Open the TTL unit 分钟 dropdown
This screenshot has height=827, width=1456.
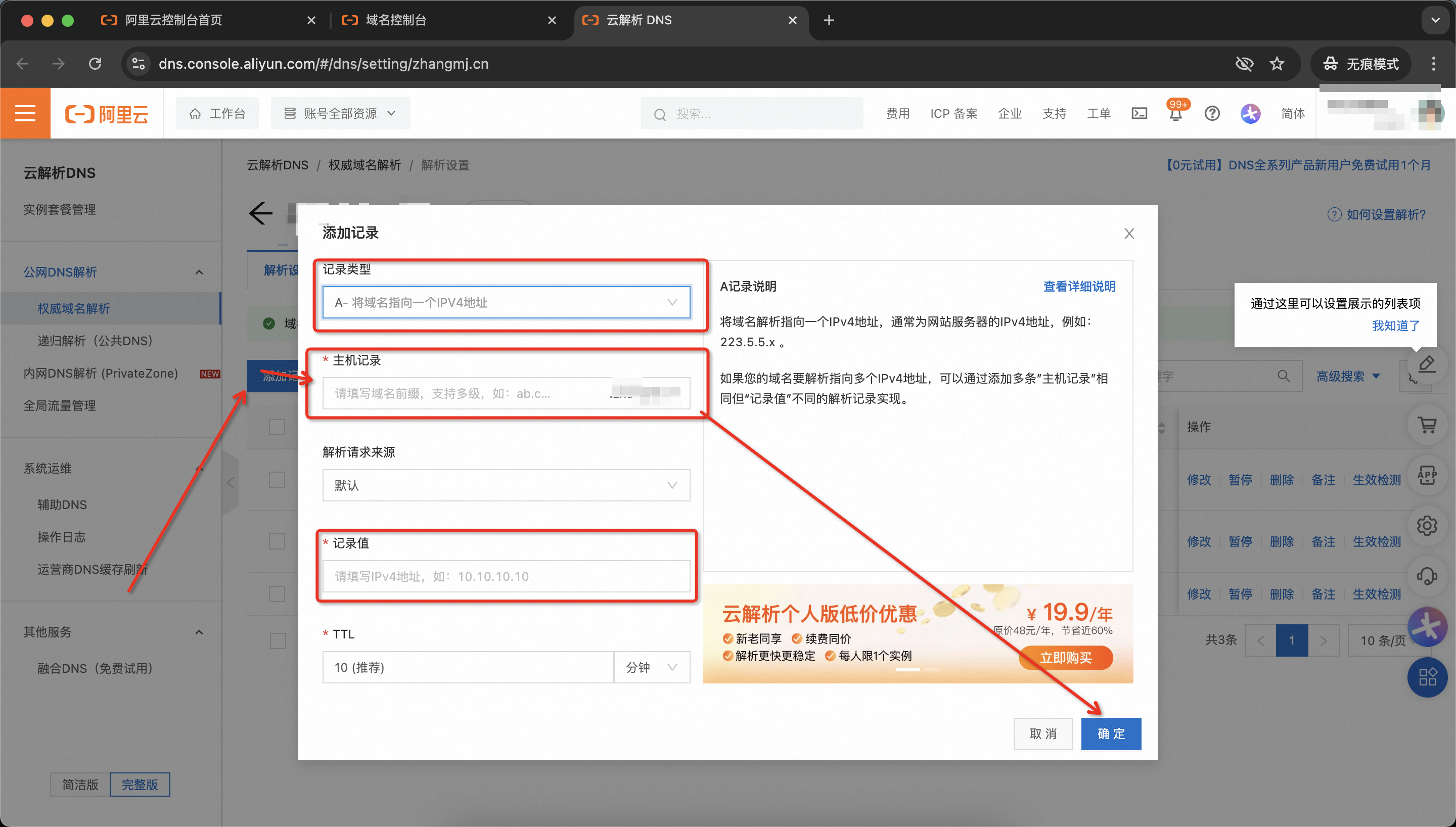pos(652,667)
